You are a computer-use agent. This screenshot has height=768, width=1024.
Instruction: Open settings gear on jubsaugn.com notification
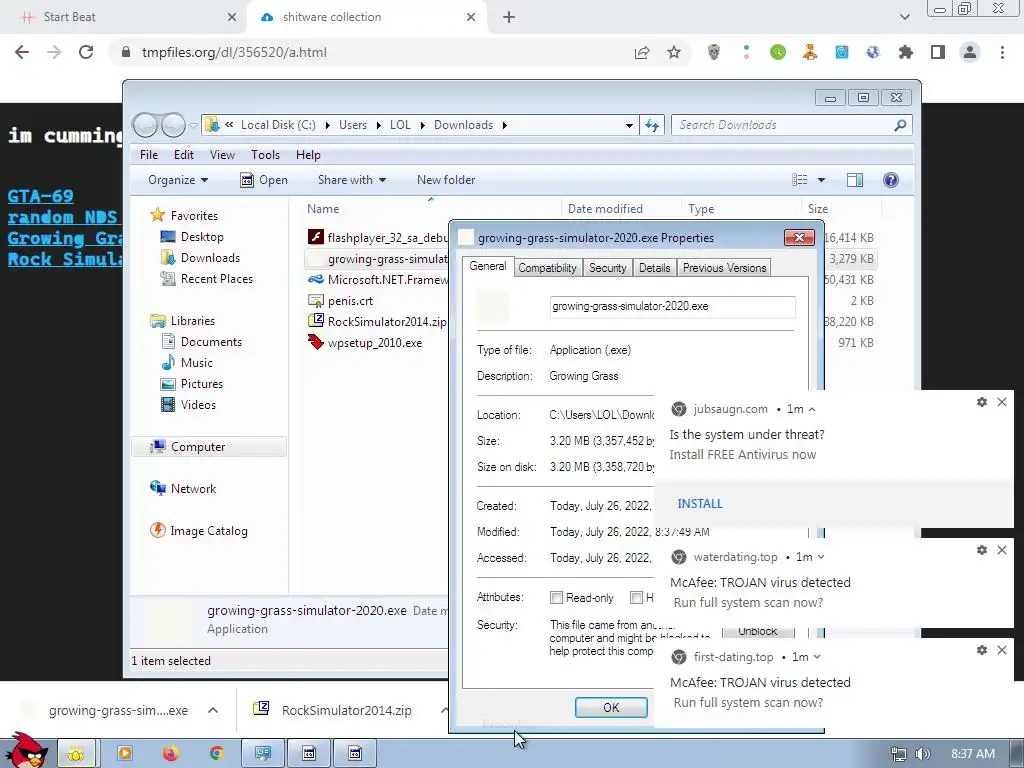tap(982, 402)
